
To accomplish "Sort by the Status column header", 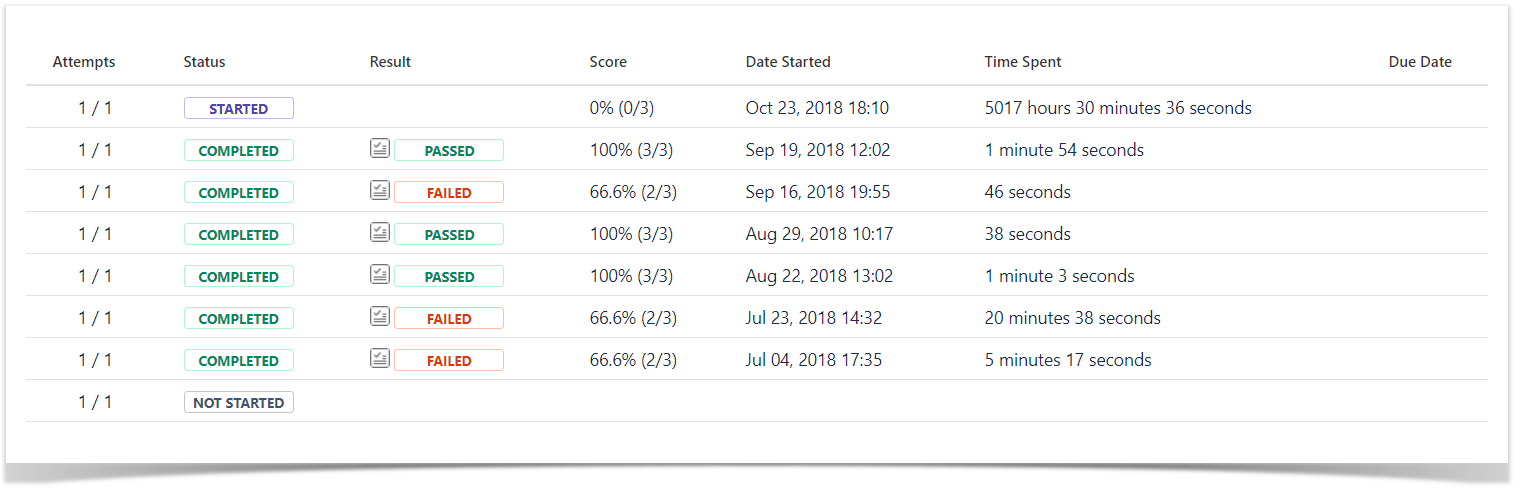I will coord(205,62).
